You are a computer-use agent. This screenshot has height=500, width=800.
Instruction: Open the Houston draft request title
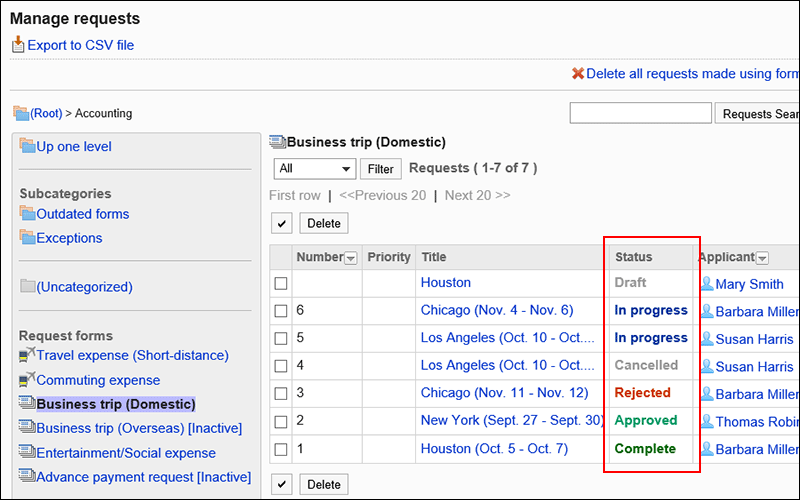tap(446, 282)
